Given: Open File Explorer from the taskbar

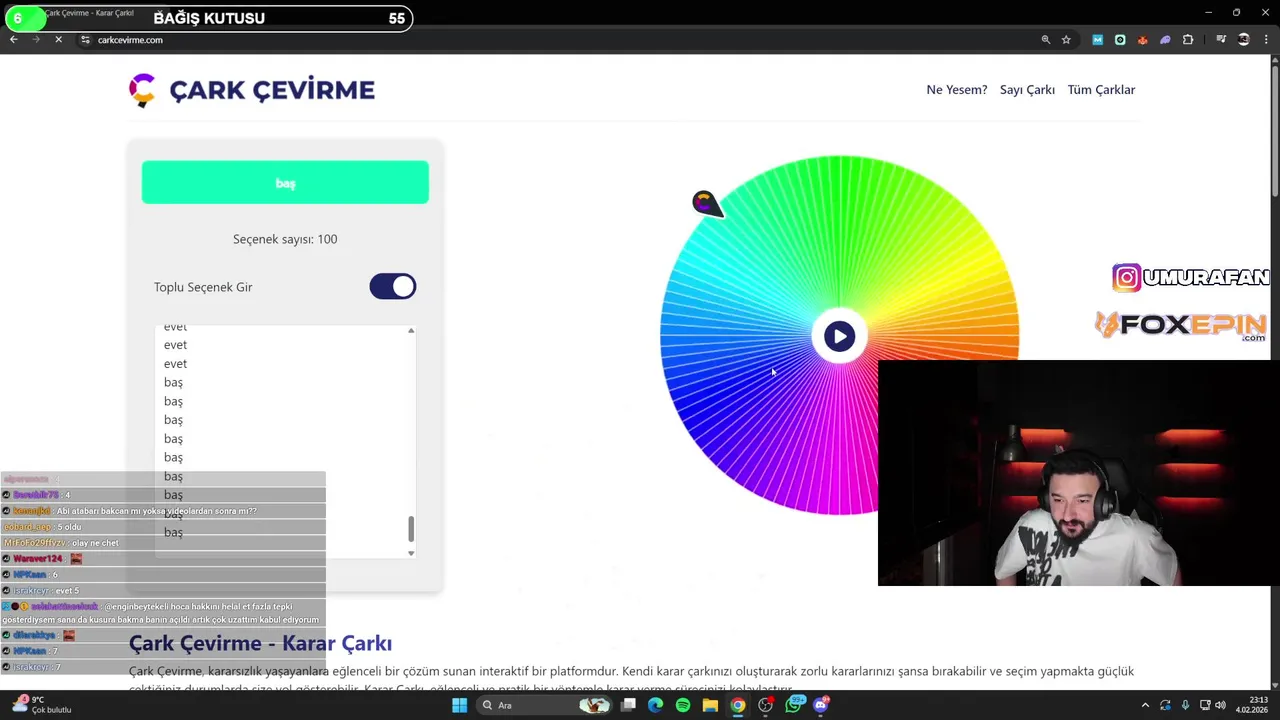Looking at the screenshot, I should (710, 705).
